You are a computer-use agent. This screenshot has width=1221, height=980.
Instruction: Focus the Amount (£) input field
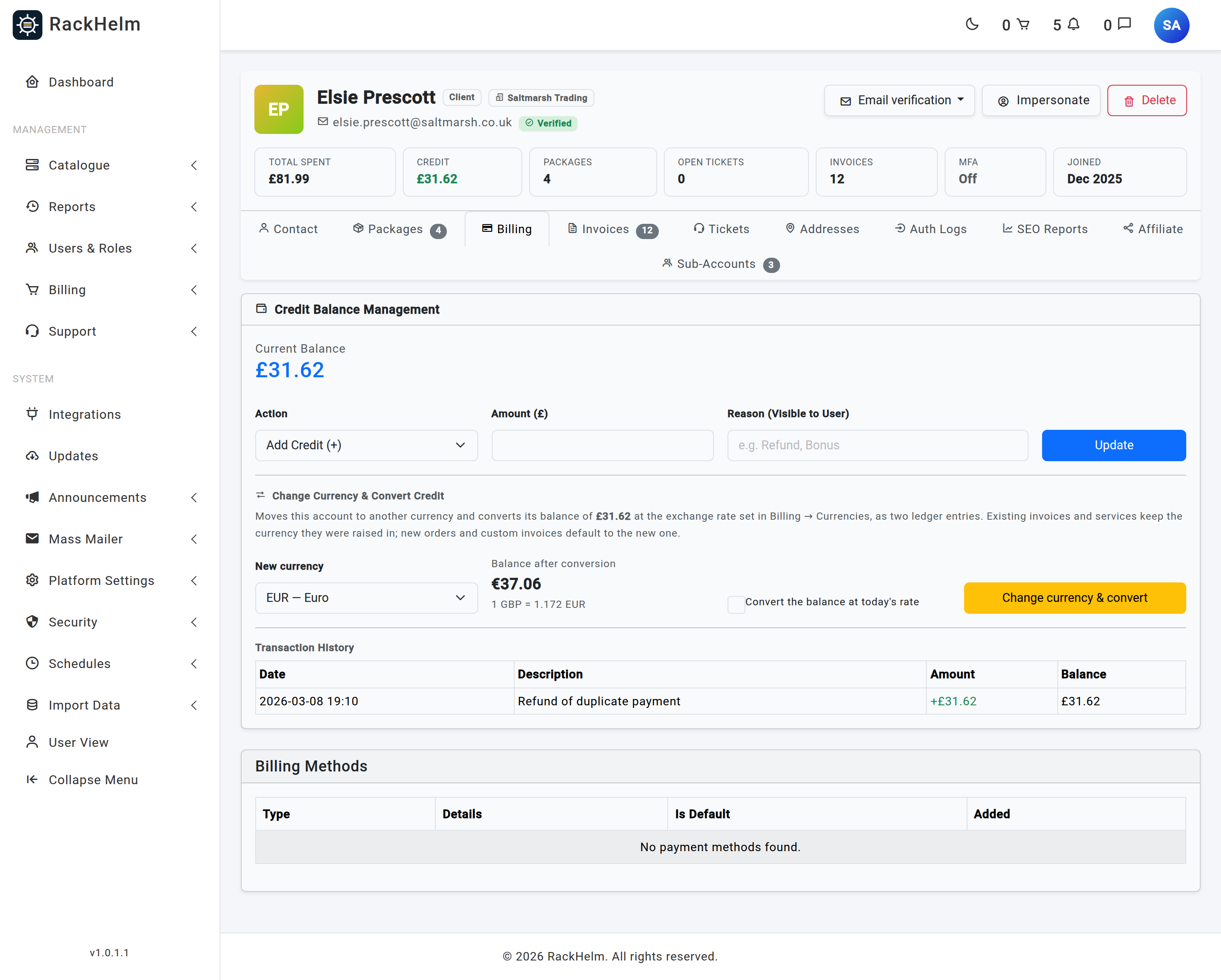point(602,445)
